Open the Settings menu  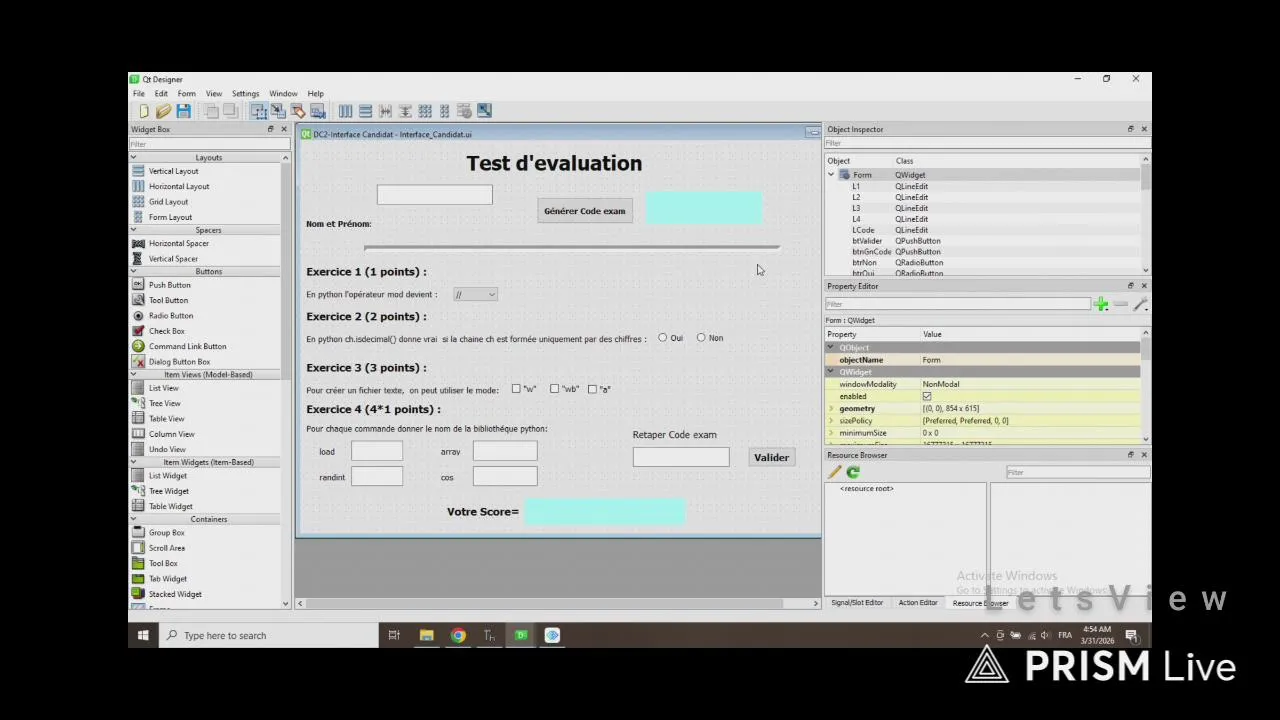click(x=245, y=94)
